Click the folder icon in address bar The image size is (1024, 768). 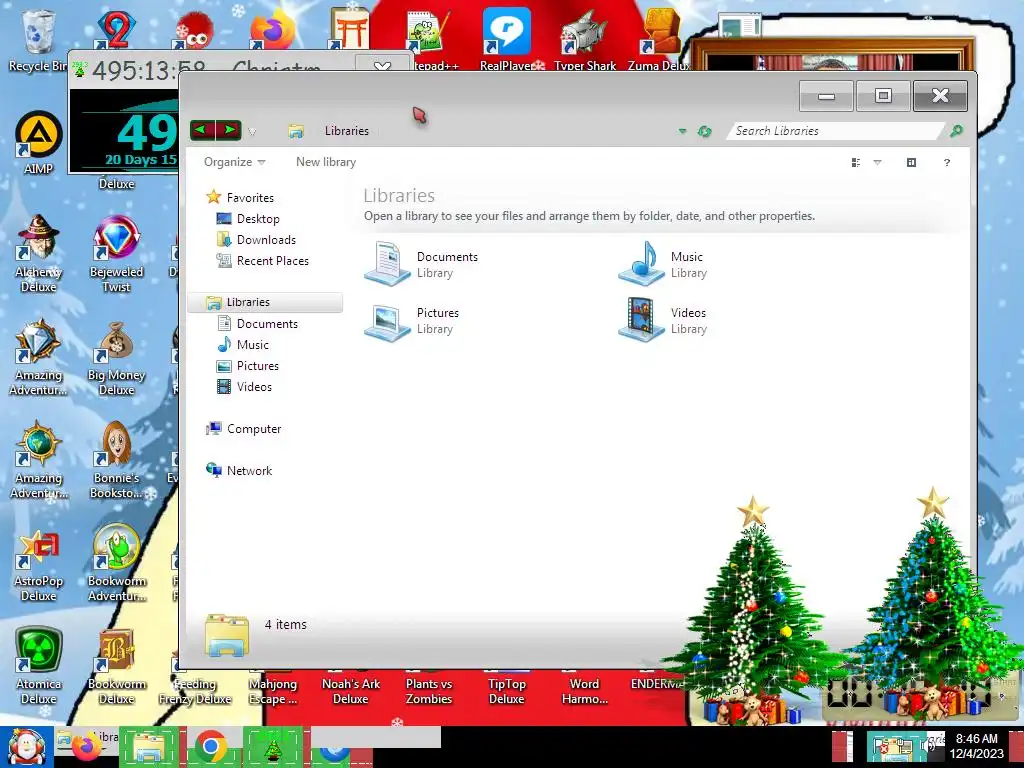296,131
